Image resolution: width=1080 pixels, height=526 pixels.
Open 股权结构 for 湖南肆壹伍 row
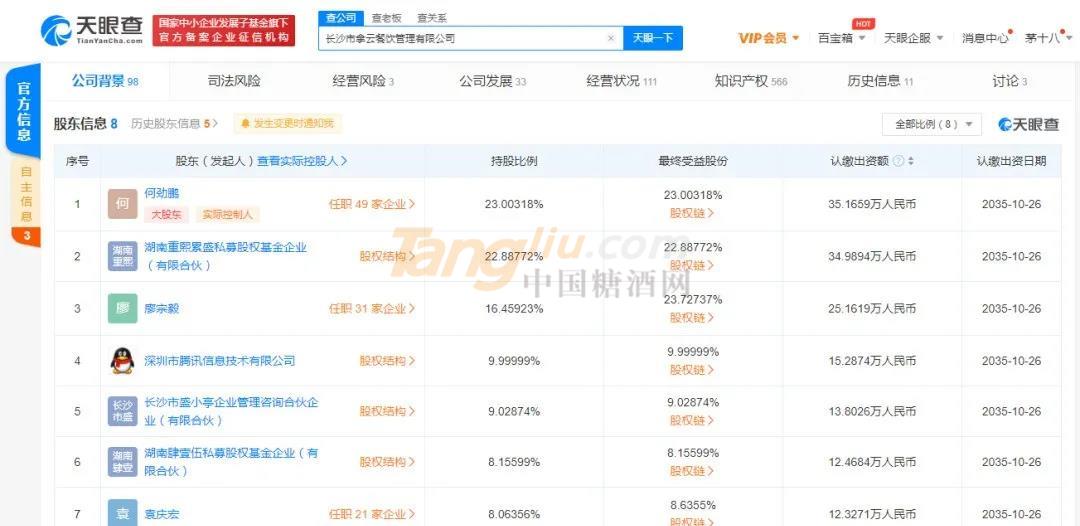pos(387,462)
